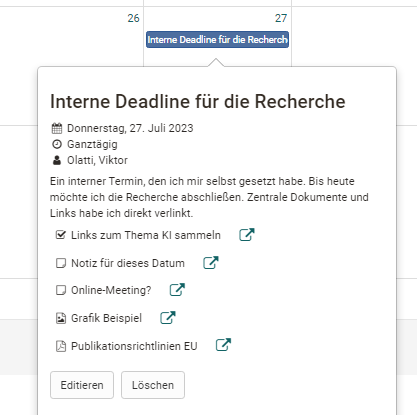The height and width of the screenshot is (415, 417).
Task: Click the date Donnerstag, 27. Juli 2023
Action: [x=130, y=128]
